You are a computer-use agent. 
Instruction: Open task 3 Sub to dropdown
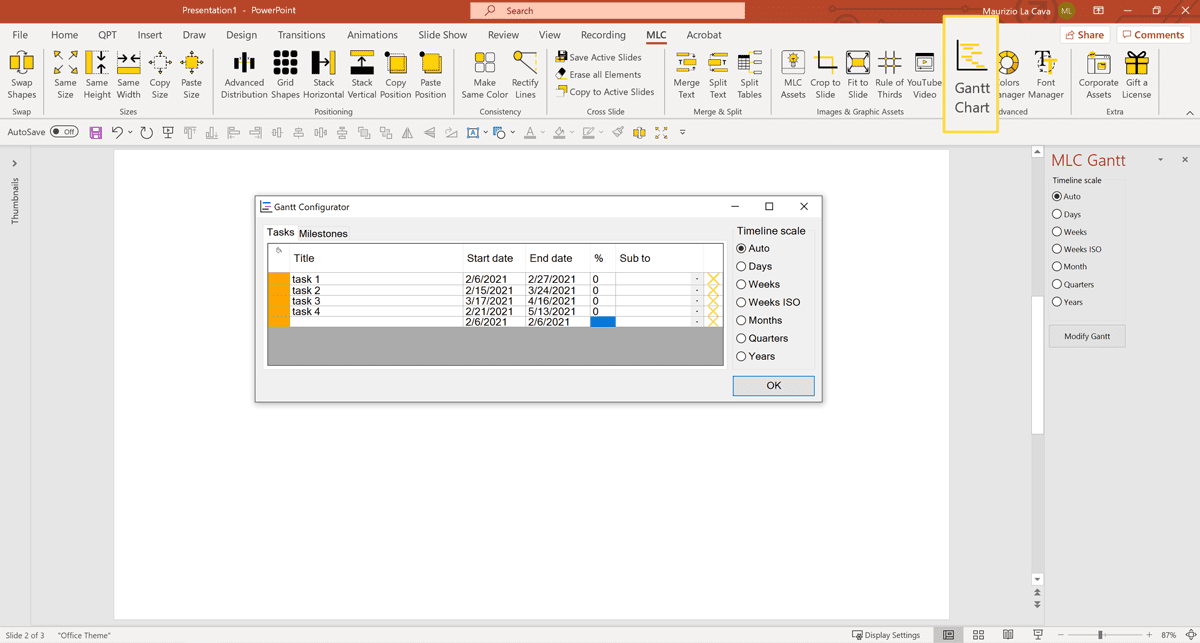pos(697,301)
